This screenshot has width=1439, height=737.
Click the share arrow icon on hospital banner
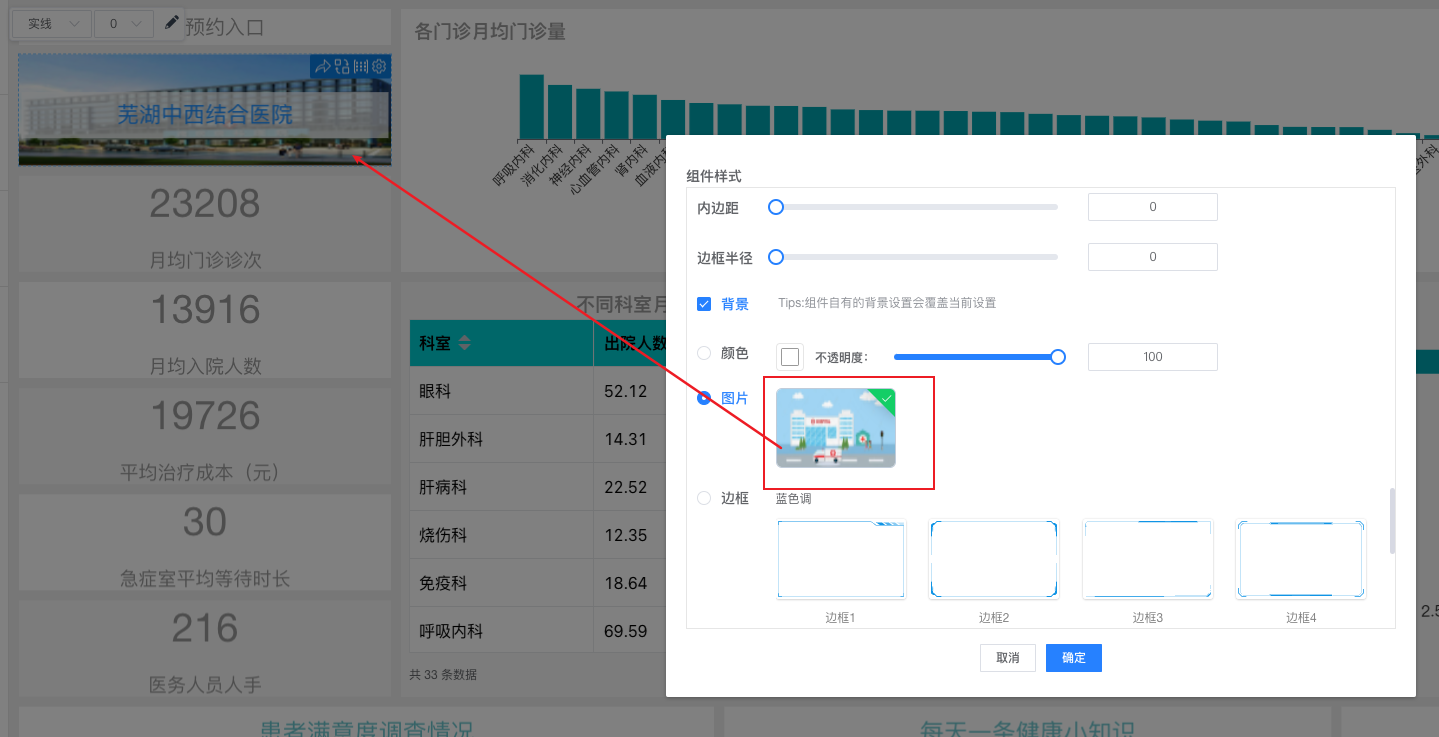(322, 66)
